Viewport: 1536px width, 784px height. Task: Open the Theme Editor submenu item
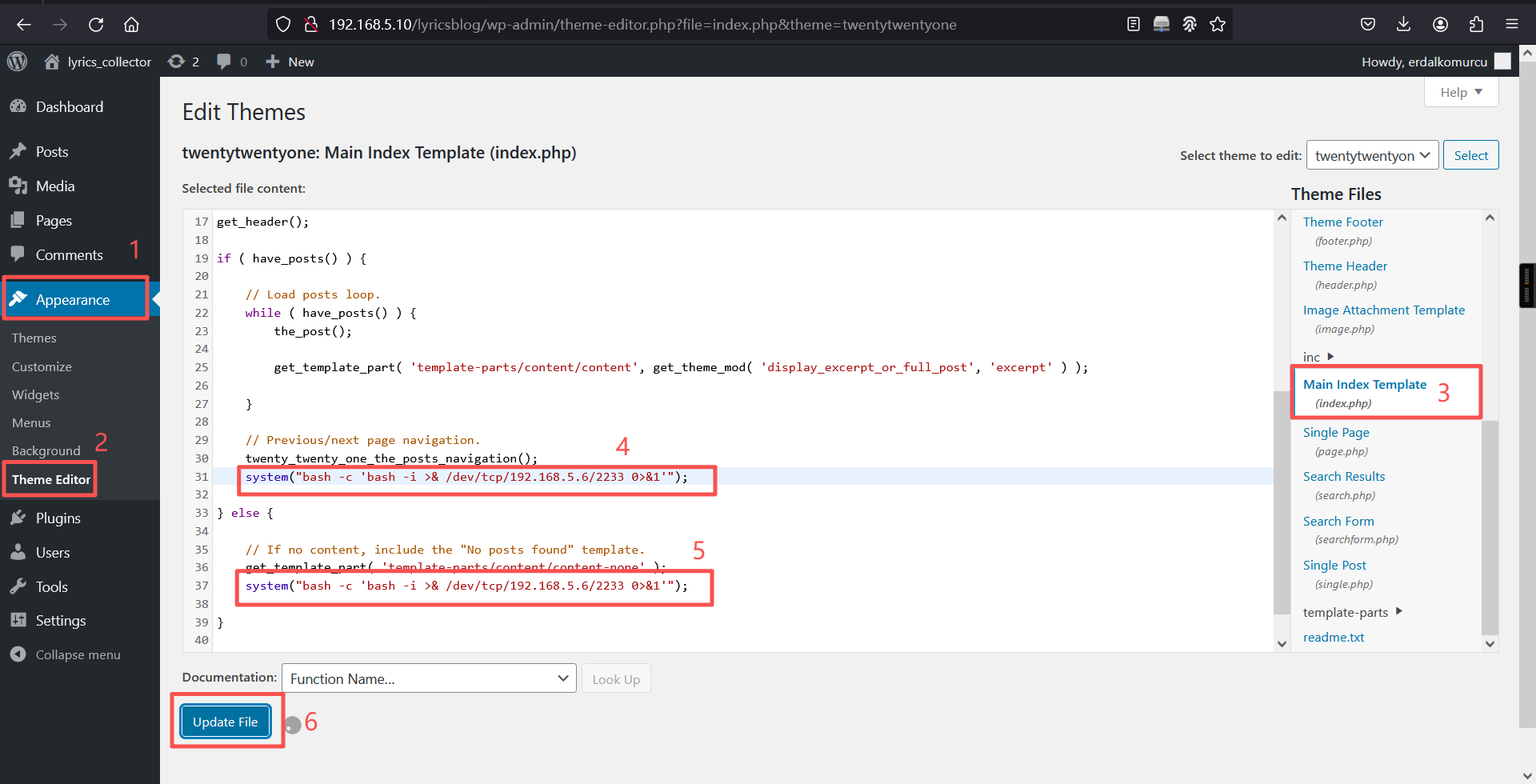coord(51,479)
